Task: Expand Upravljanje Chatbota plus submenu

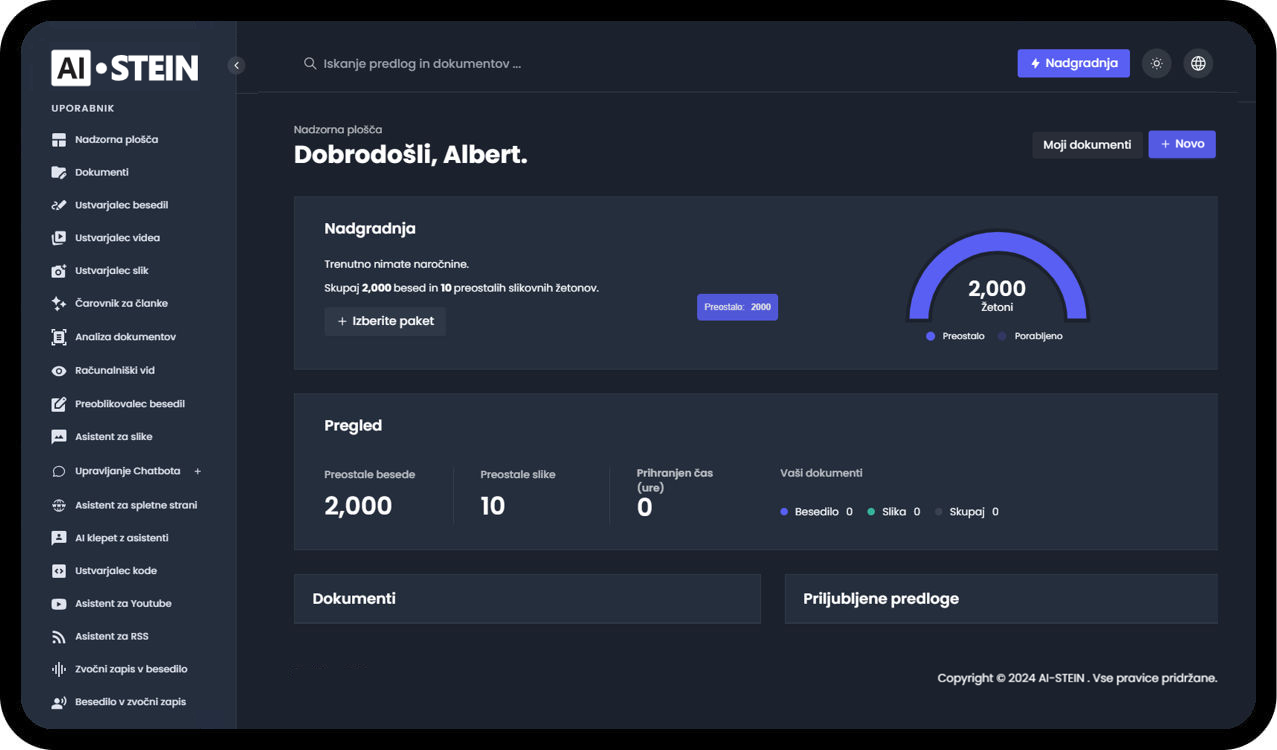Action: pos(197,471)
